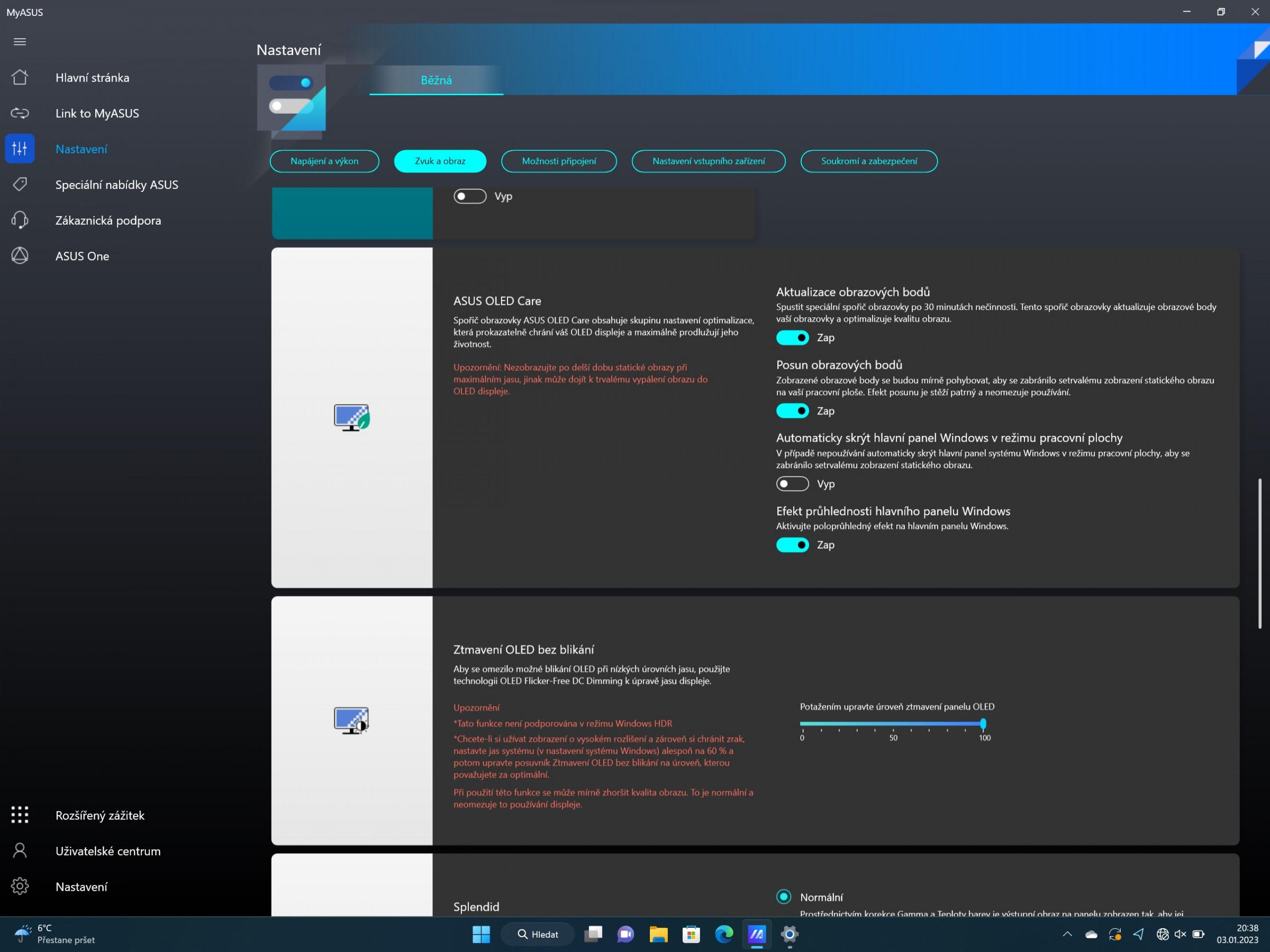Set OLED dimming slider to 0 mark

802,724
